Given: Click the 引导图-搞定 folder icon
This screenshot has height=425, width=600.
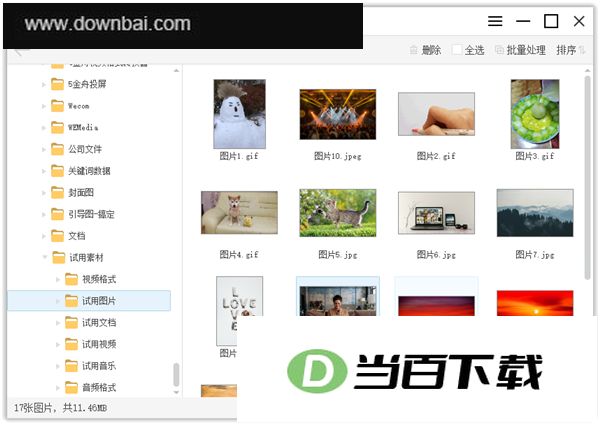Looking at the screenshot, I should [57, 214].
